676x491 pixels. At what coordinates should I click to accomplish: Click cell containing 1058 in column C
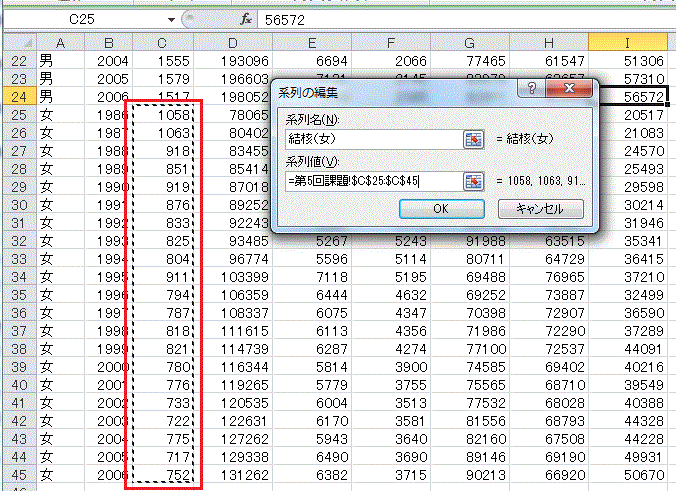coord(161,115)
